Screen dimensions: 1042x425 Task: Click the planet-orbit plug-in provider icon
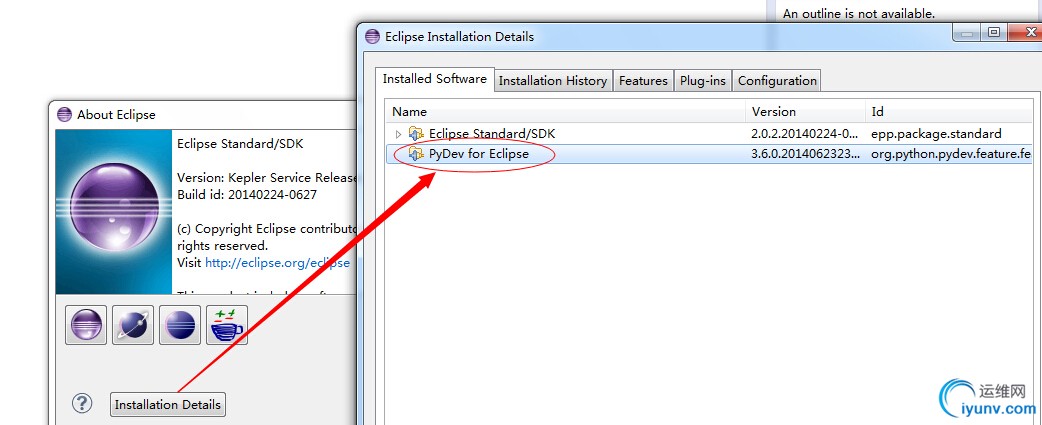click(x=133, y=325)
